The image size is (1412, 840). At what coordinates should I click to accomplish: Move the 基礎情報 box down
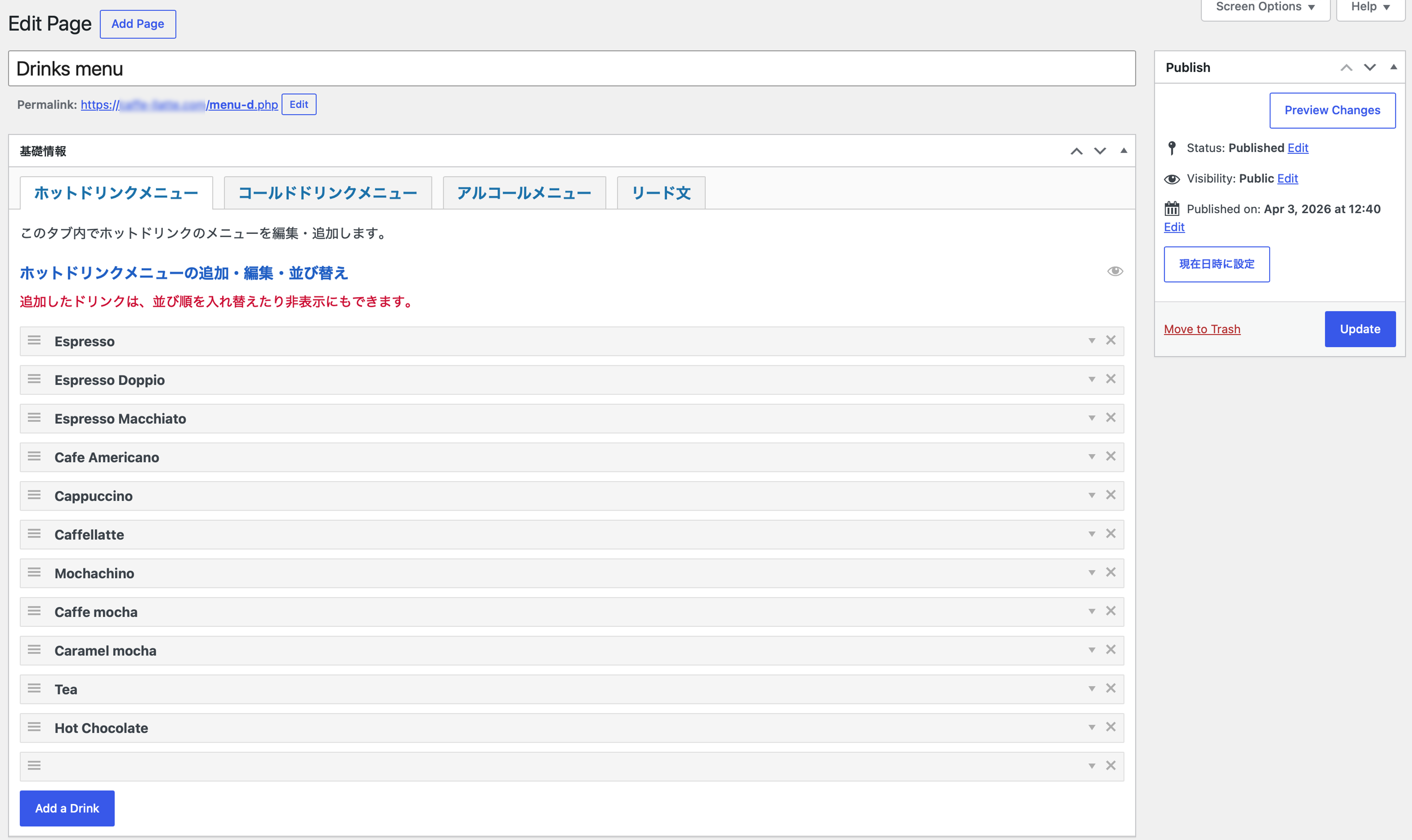(1100, 151)
